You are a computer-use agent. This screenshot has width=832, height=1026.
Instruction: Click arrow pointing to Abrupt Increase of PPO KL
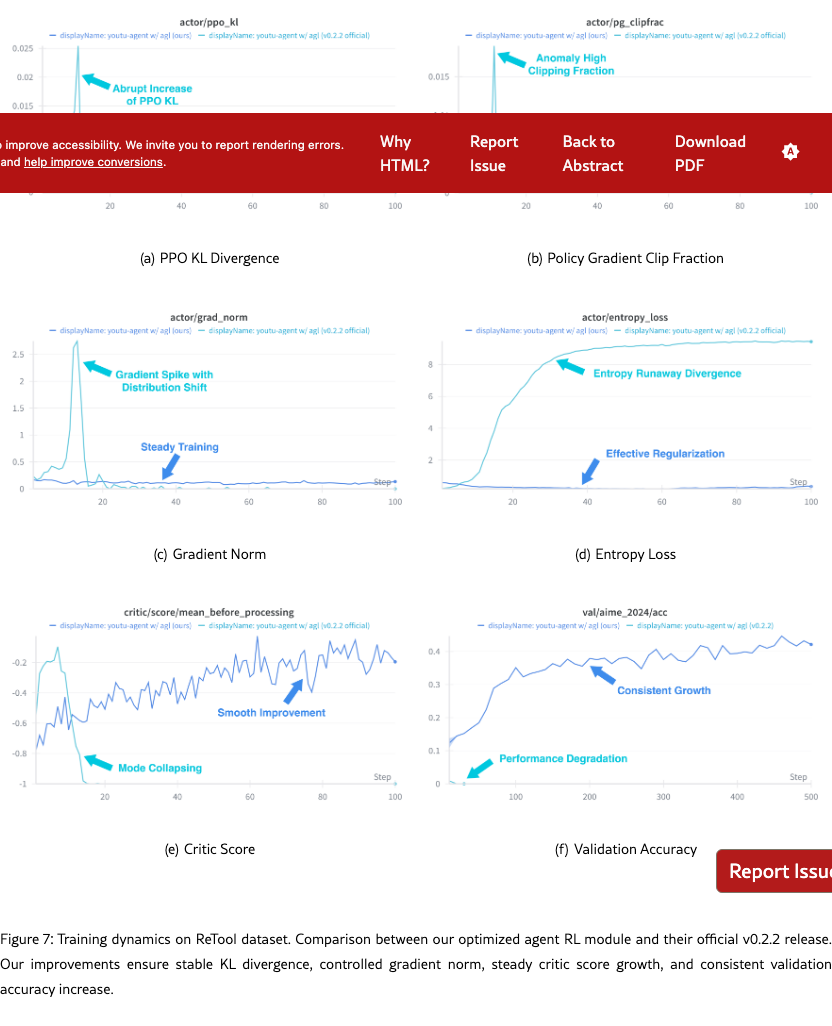point(95,78)
